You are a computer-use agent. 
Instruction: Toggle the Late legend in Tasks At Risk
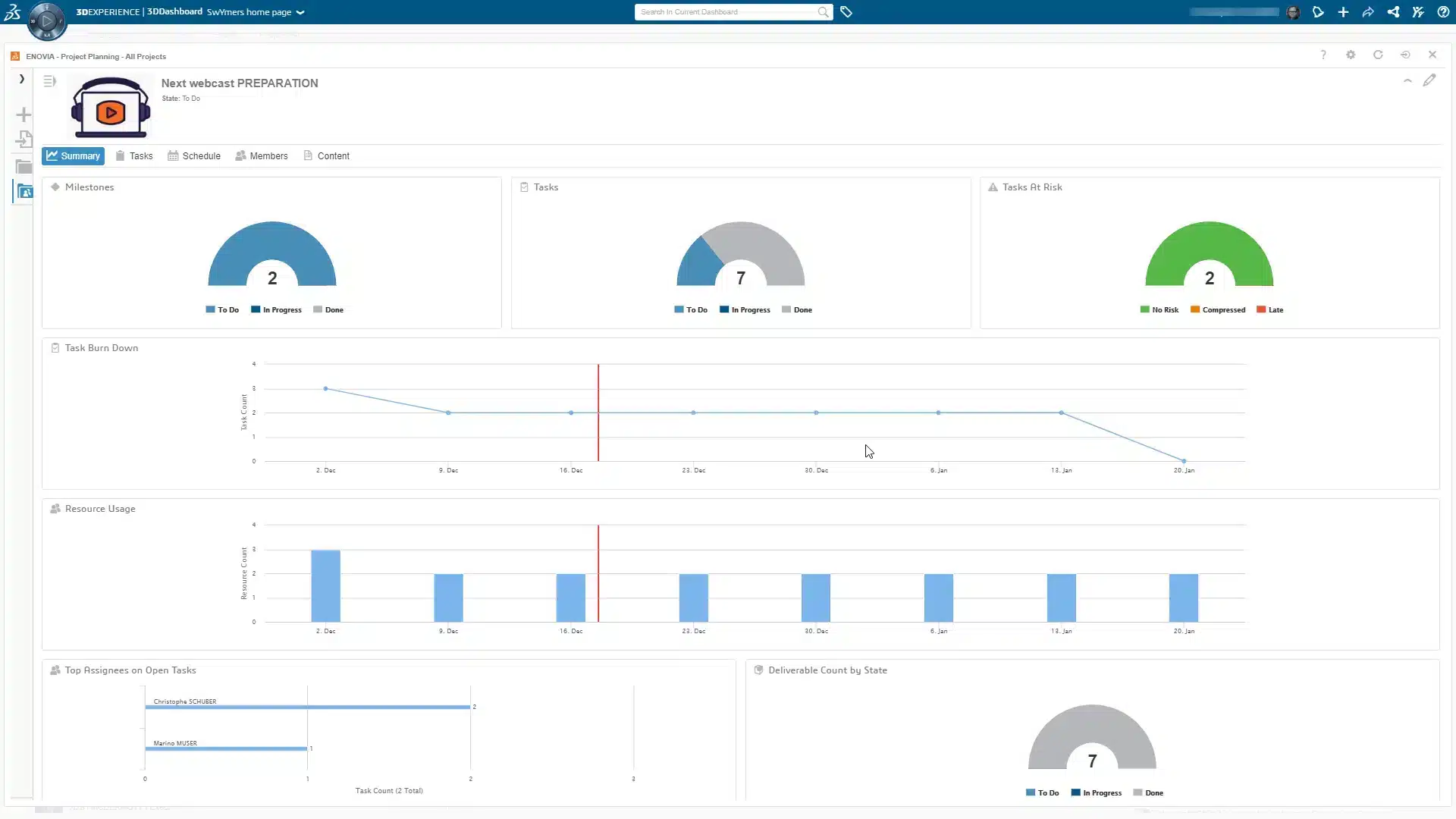point(1269,309)
